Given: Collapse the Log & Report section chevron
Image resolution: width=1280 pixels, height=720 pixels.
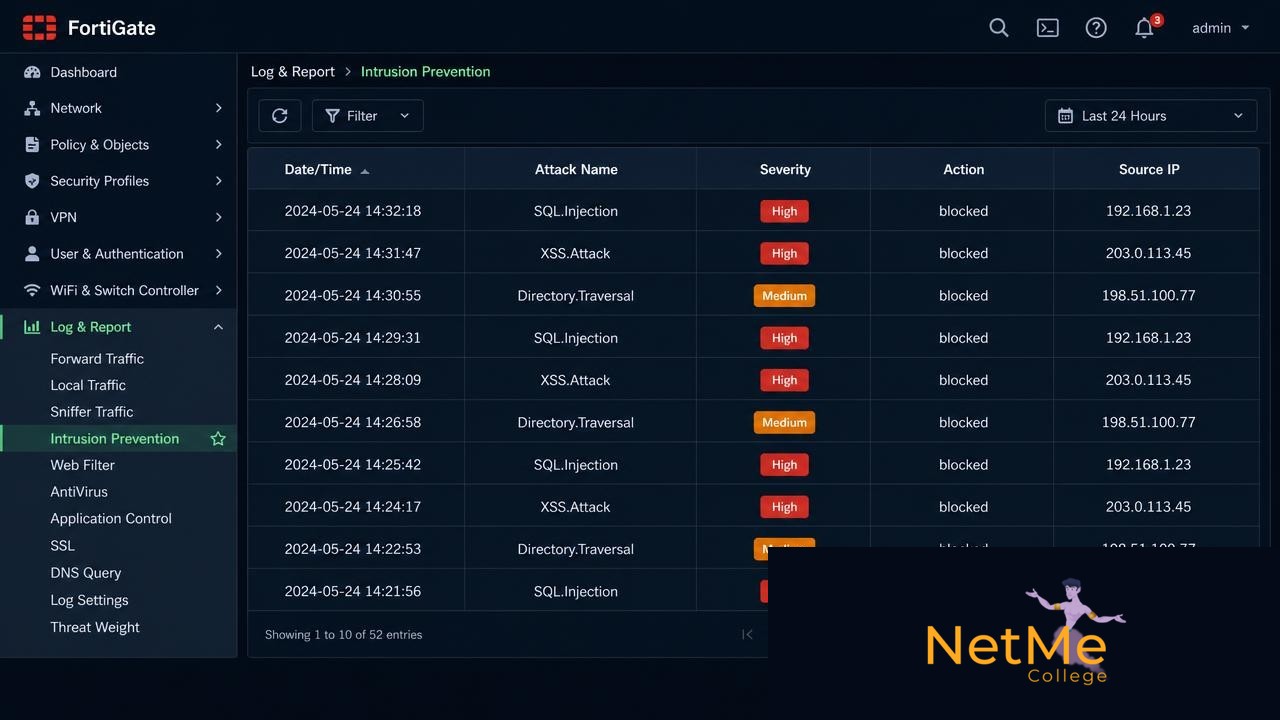Looking at the screenshot, I should (x=218, y=327).
